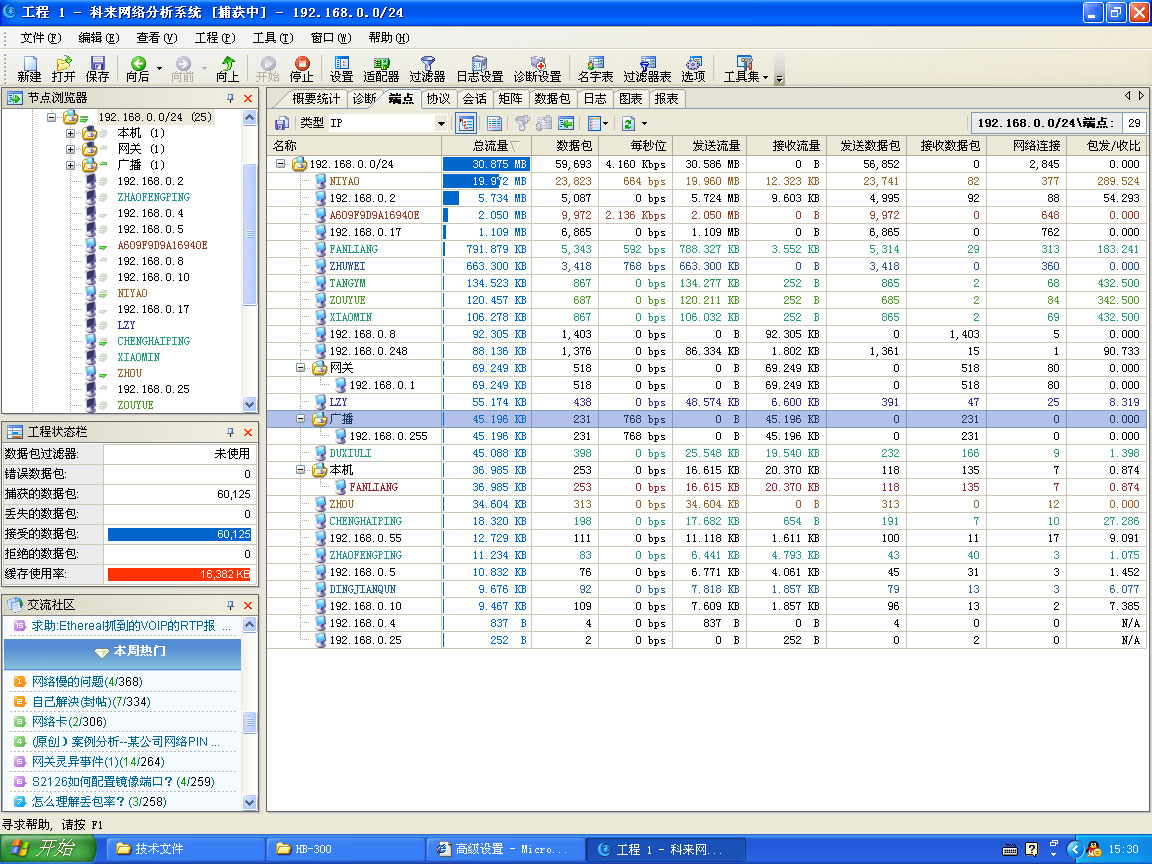Pin the 节点浏览器 panel

[x=230, y=98]
